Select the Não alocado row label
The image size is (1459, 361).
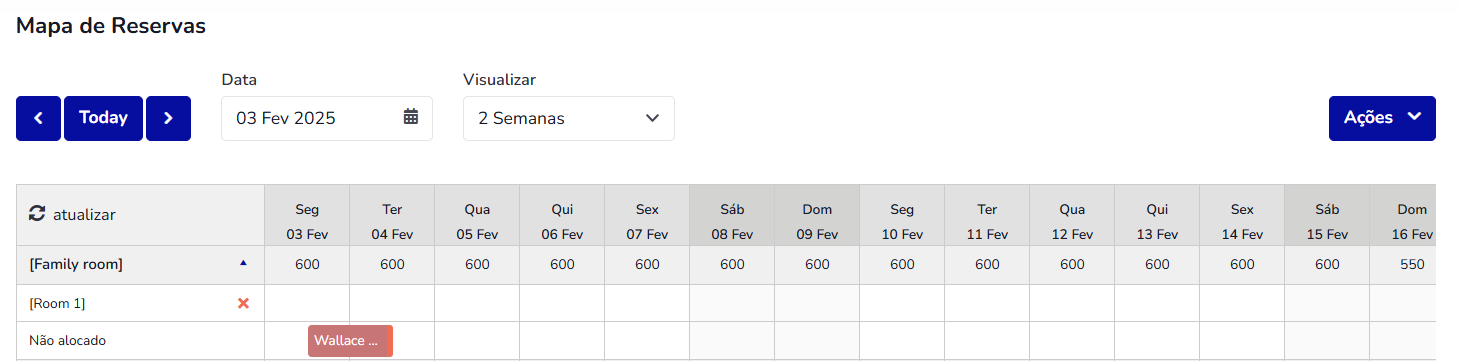point(67,341)
